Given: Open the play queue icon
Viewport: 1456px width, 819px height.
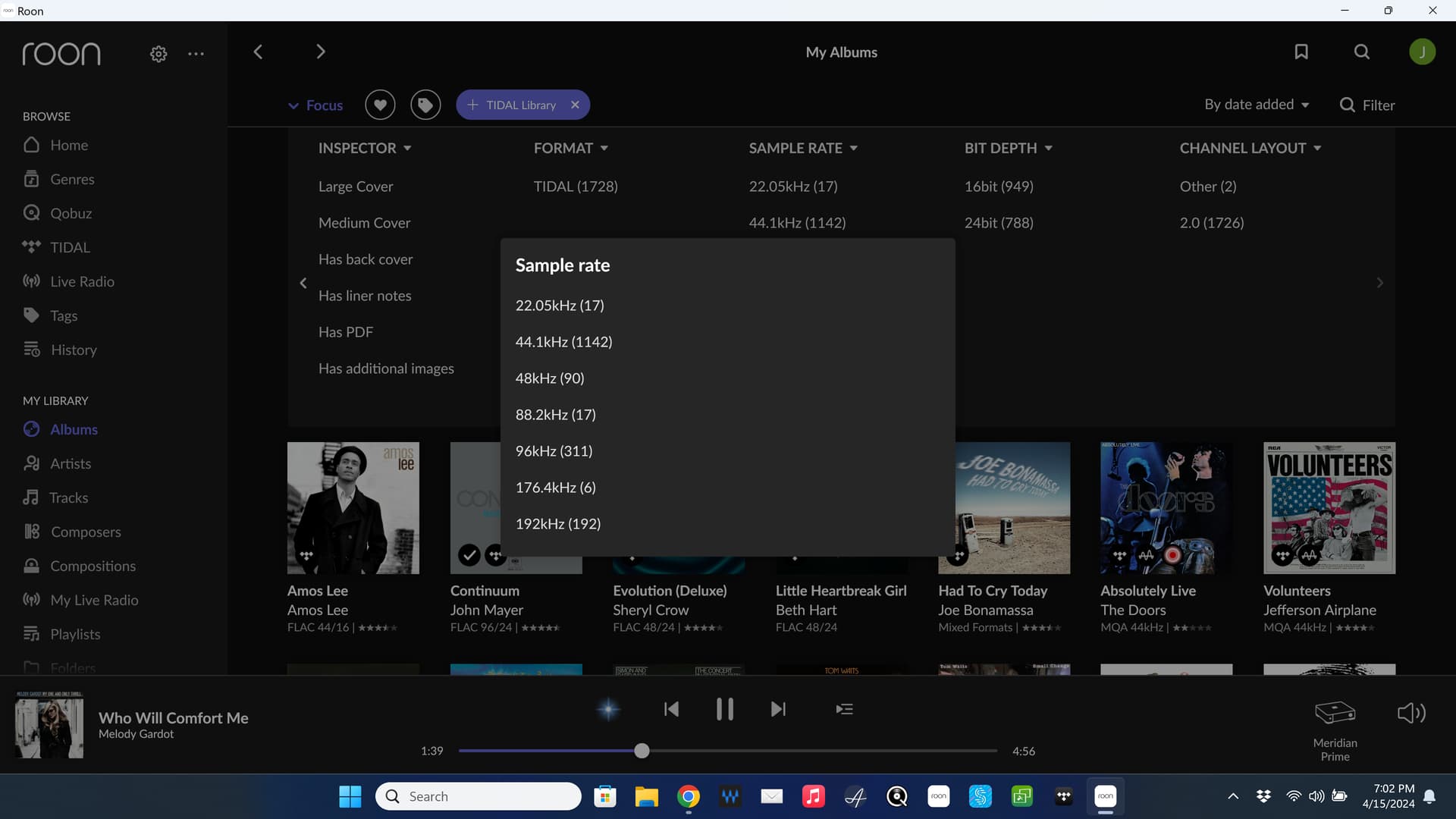Looking at the screenshot, I should (844, 709).
